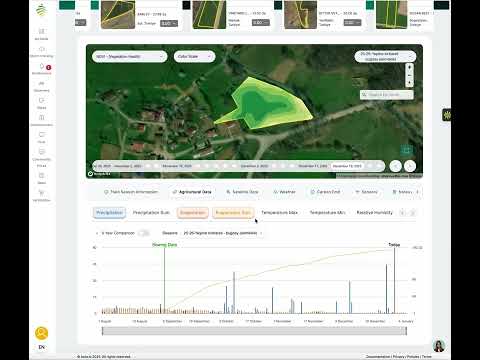Toggle the 5 Year Comparison switch
The width and height of the screenshot is (480, 360).
[x=144, y=233]
